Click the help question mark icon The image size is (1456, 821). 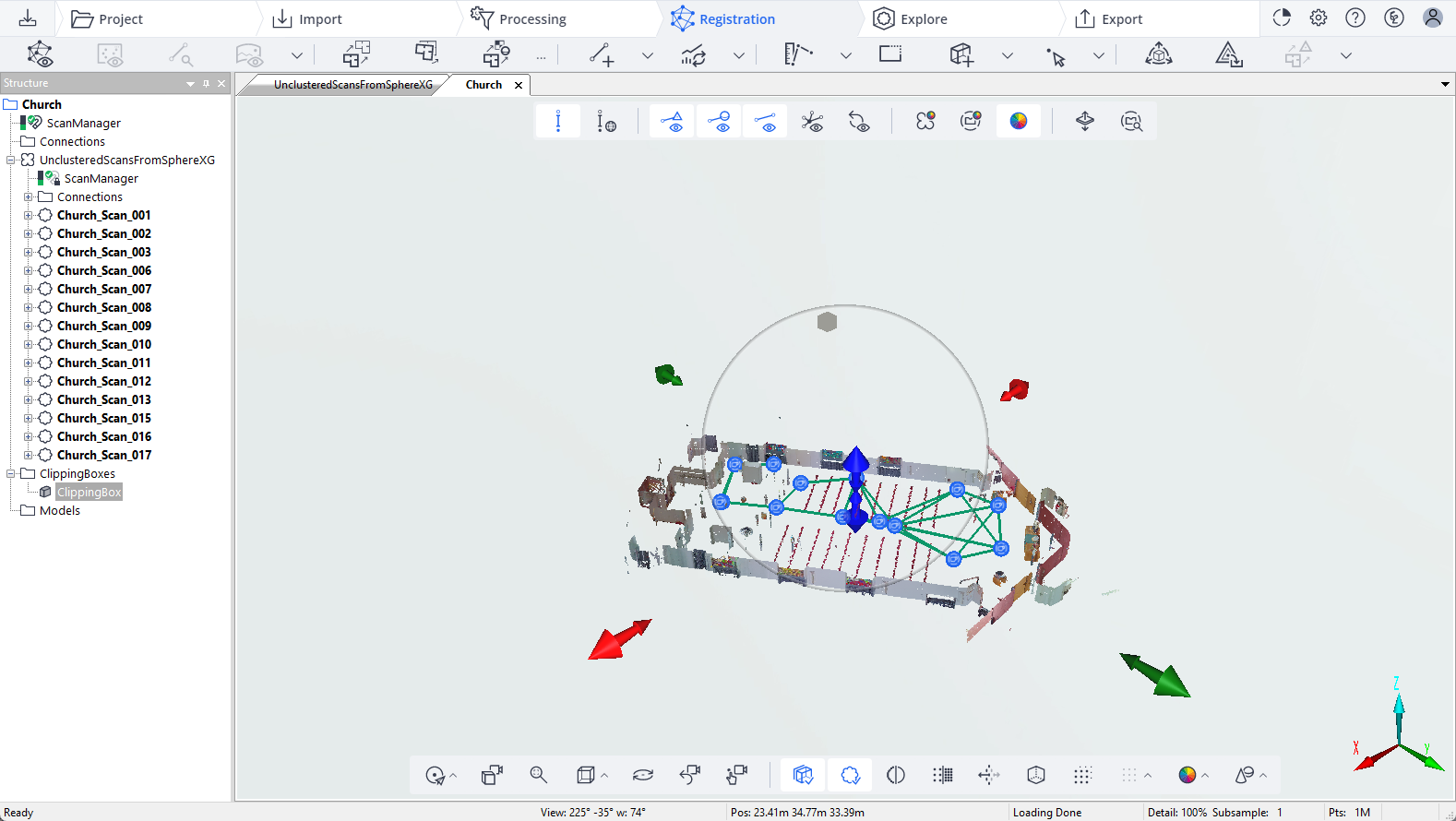tap(1355, 18)
